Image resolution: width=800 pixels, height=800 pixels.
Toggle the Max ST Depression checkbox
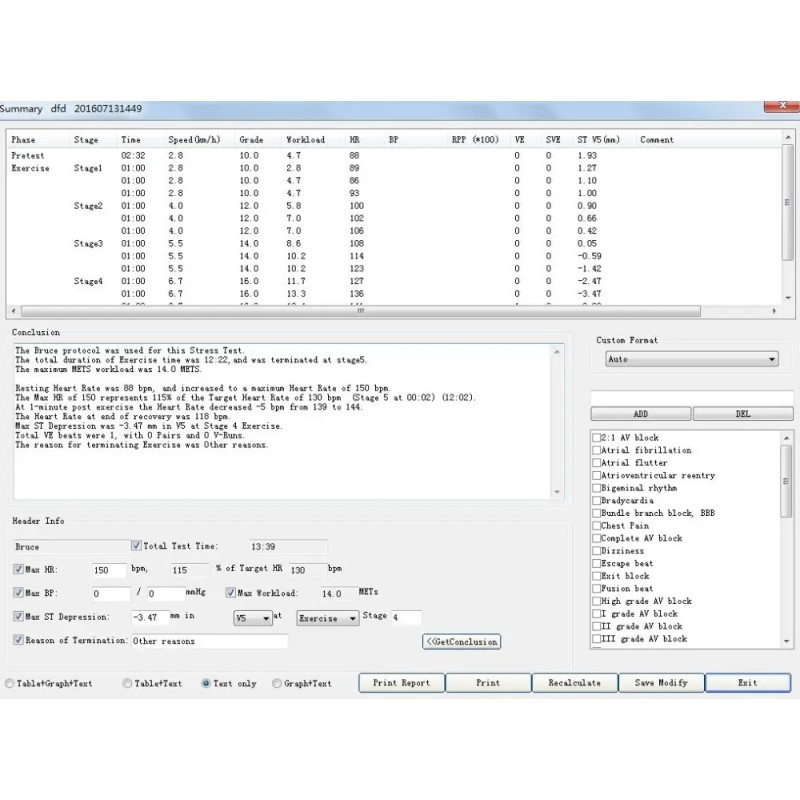(19, 617)
